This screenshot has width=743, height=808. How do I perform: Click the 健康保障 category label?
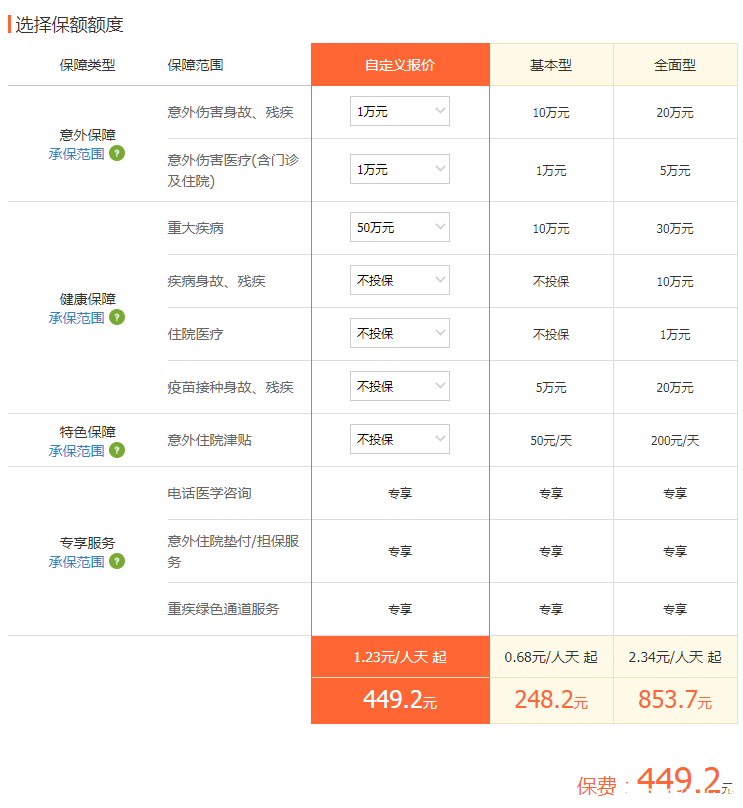coord(87,299)
